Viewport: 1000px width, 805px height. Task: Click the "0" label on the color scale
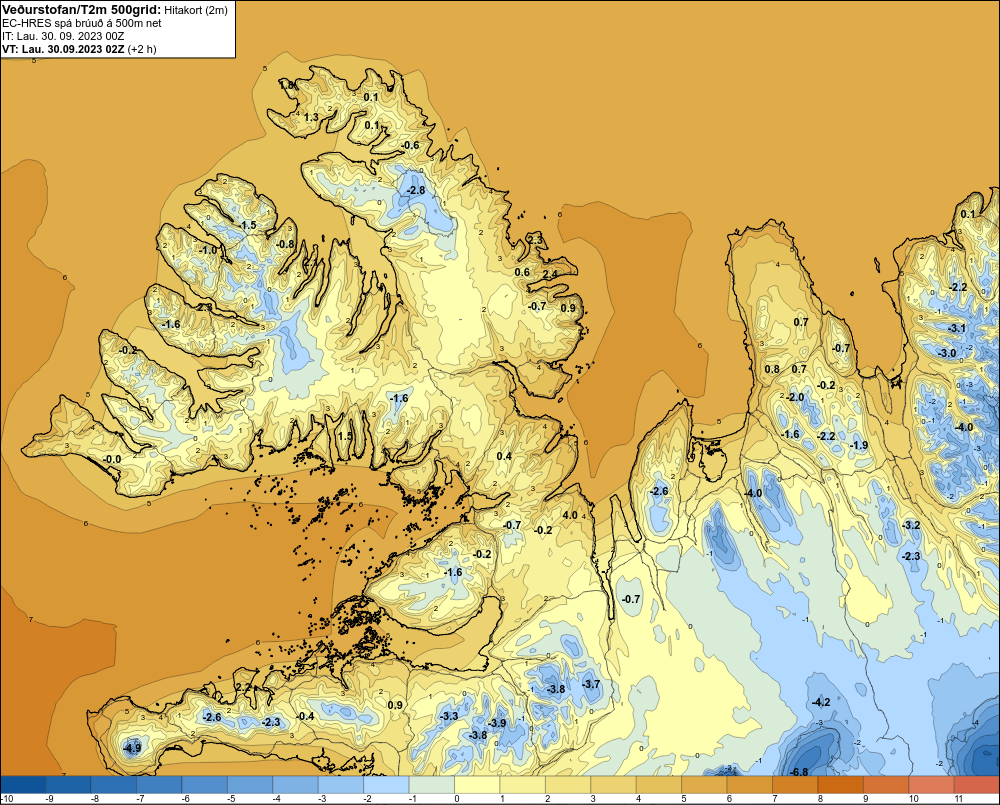pos(456,799)
